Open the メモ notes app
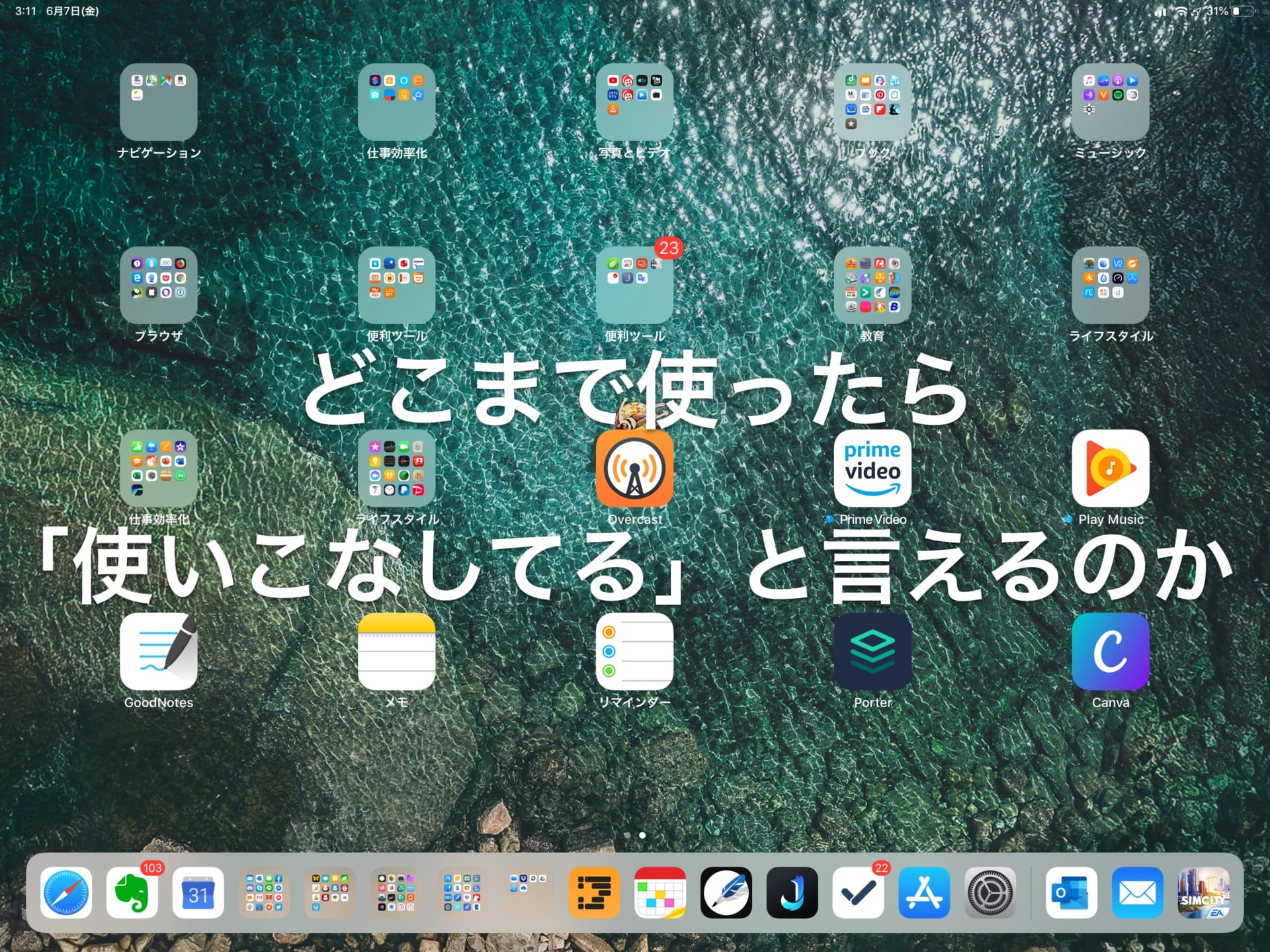The image size is (1270, 952). (397, 652)
